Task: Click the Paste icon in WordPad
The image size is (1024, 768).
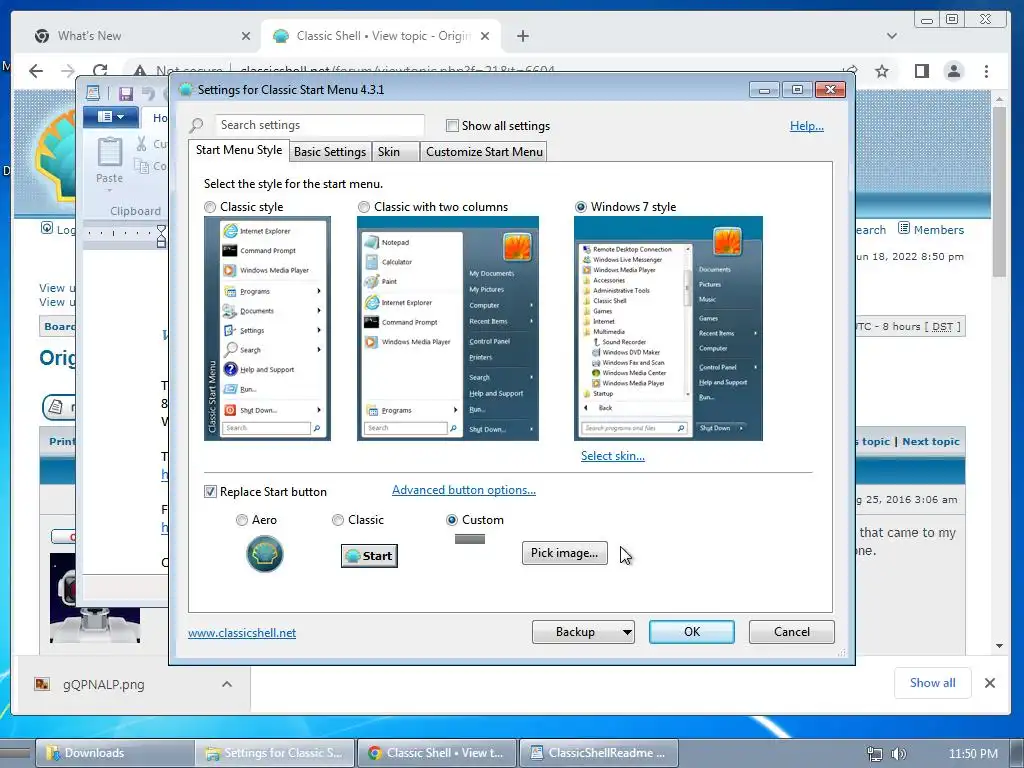Action: 110,152
